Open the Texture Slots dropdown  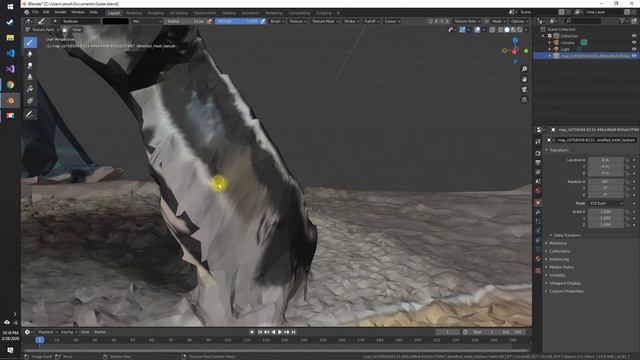[x=467, y=21]
